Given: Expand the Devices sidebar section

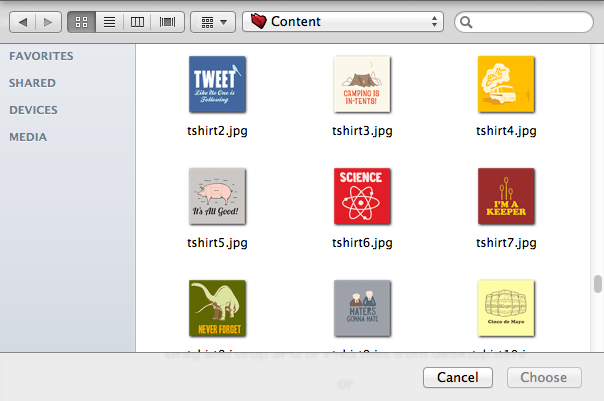Looking at the screenshot, I should tap(33, 110).
